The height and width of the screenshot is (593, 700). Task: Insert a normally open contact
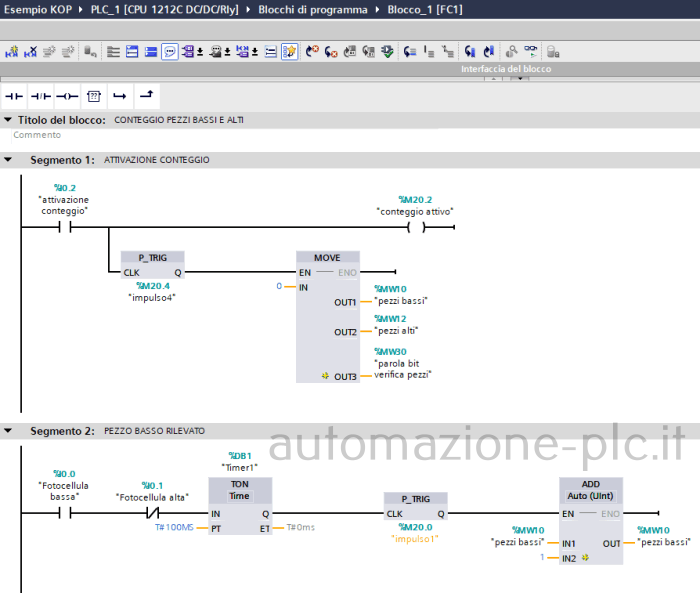coord(14,96)
